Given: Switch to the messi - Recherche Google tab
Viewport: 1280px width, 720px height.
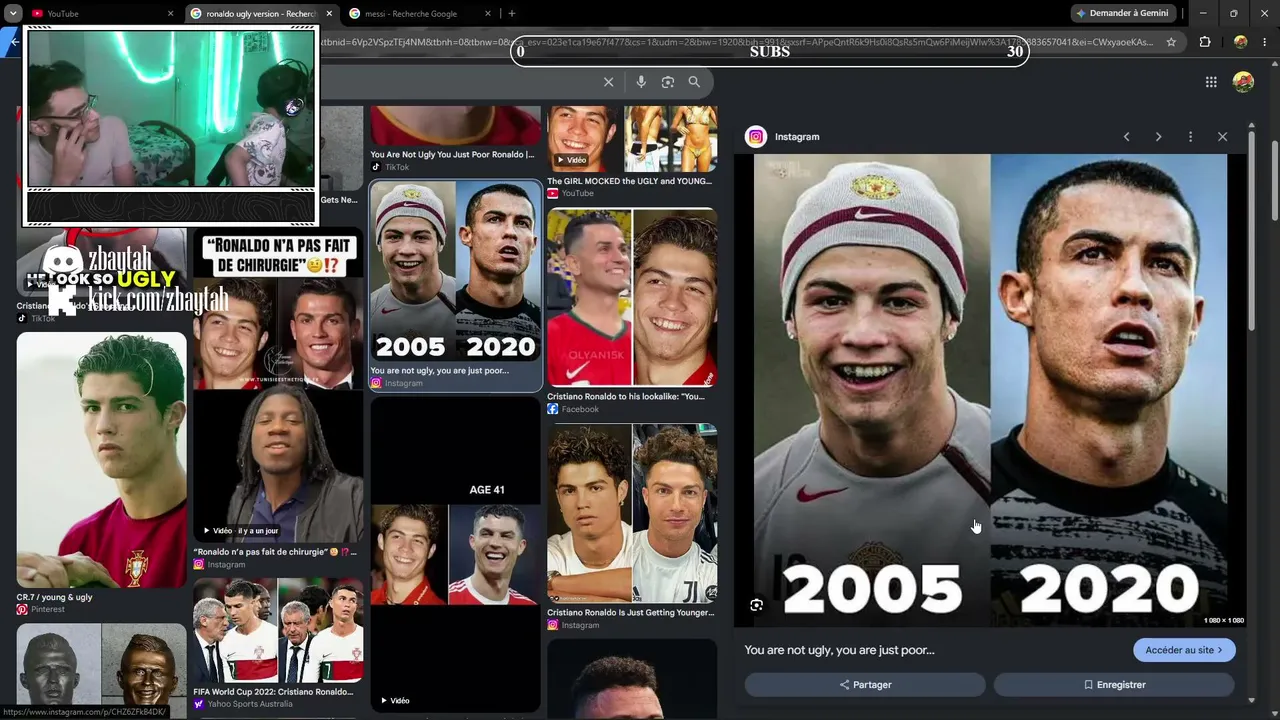Looking at the screenshot, I should [420, 14].
